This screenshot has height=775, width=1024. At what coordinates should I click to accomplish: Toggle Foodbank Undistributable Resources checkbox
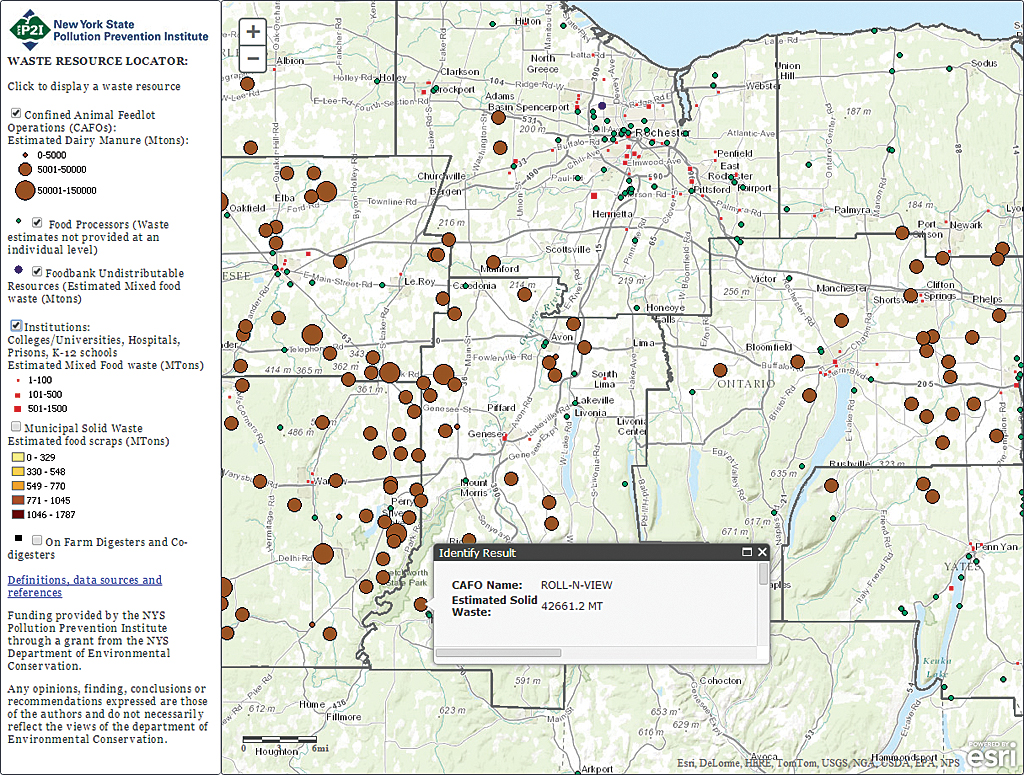pyautogui.click(x=37, y=272)
